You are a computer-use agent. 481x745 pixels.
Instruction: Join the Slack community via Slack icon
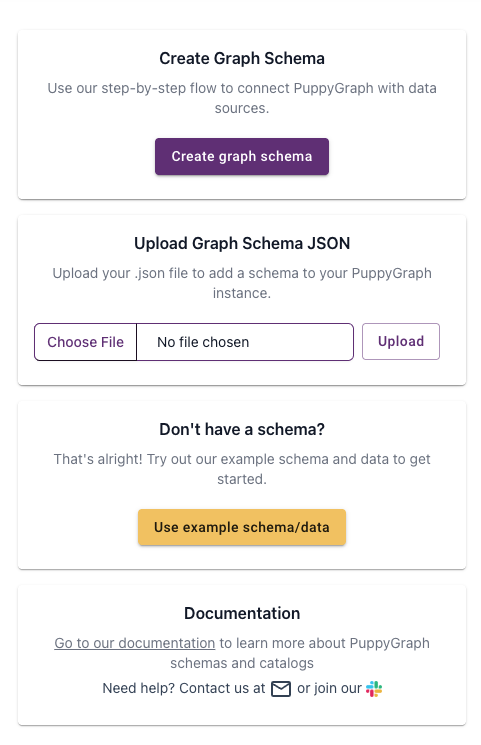click(x=374, y=688)
